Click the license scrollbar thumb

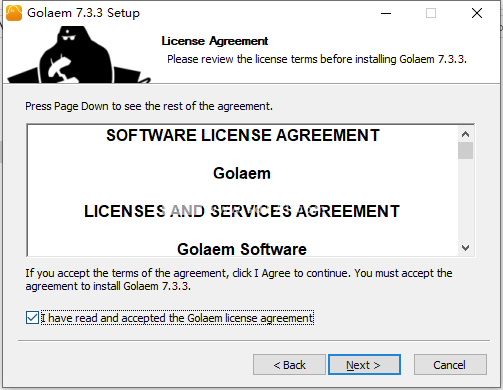465,151
